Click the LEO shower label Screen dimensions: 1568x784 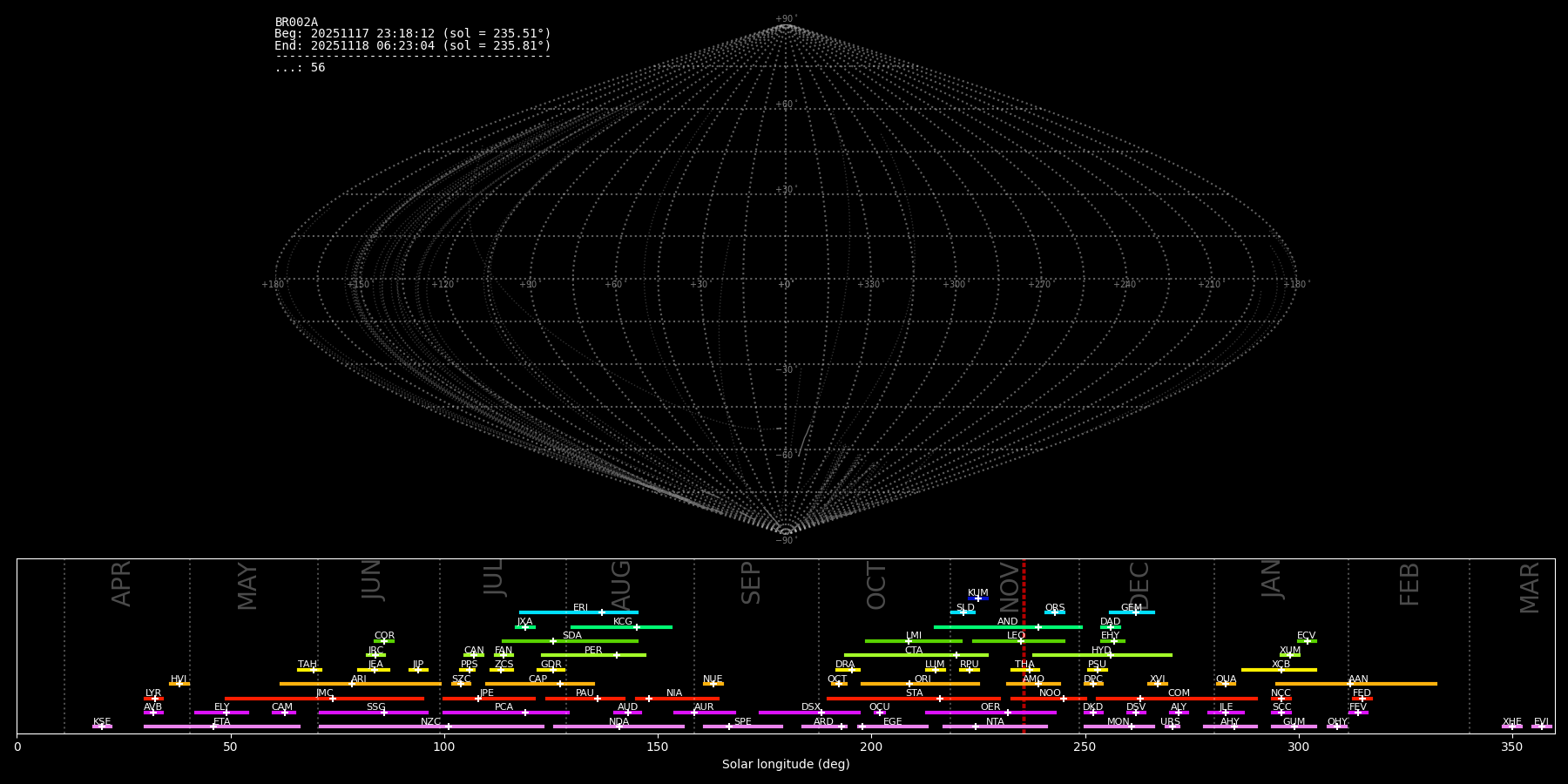(x=1017, y=636)
